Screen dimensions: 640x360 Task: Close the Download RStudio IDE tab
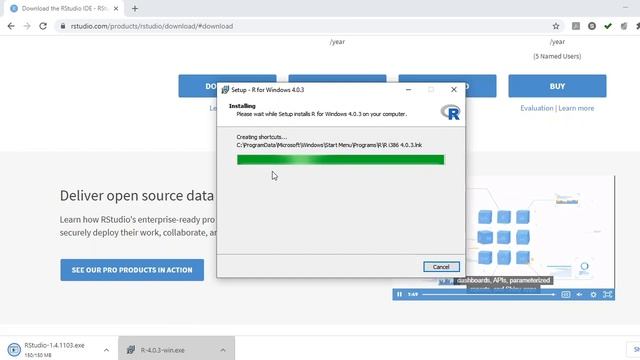(x=116, y=8)
